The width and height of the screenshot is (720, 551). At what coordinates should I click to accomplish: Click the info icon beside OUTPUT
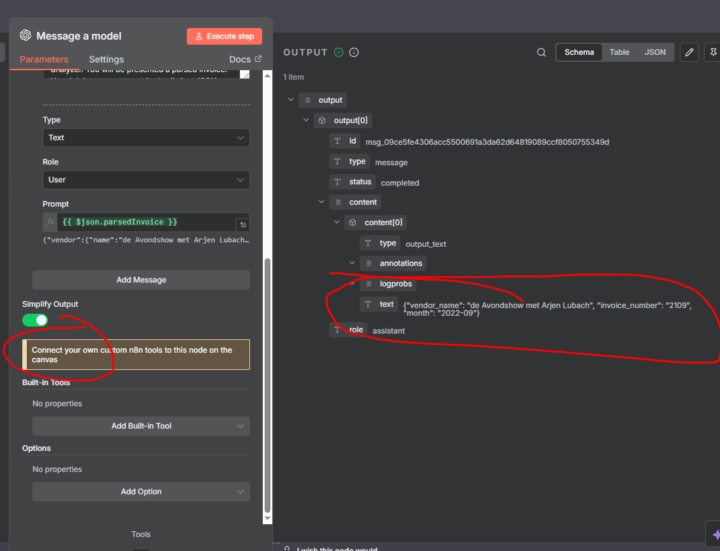354,52
